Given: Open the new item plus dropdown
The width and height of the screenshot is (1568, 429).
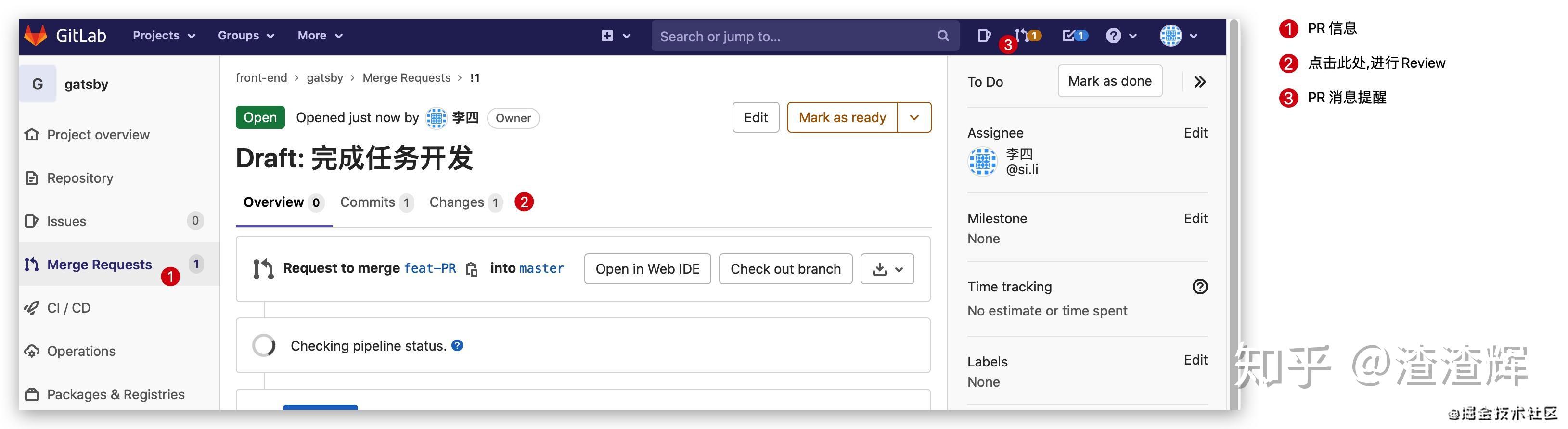Looking at the screenshot, I should [x=615, y=36].
